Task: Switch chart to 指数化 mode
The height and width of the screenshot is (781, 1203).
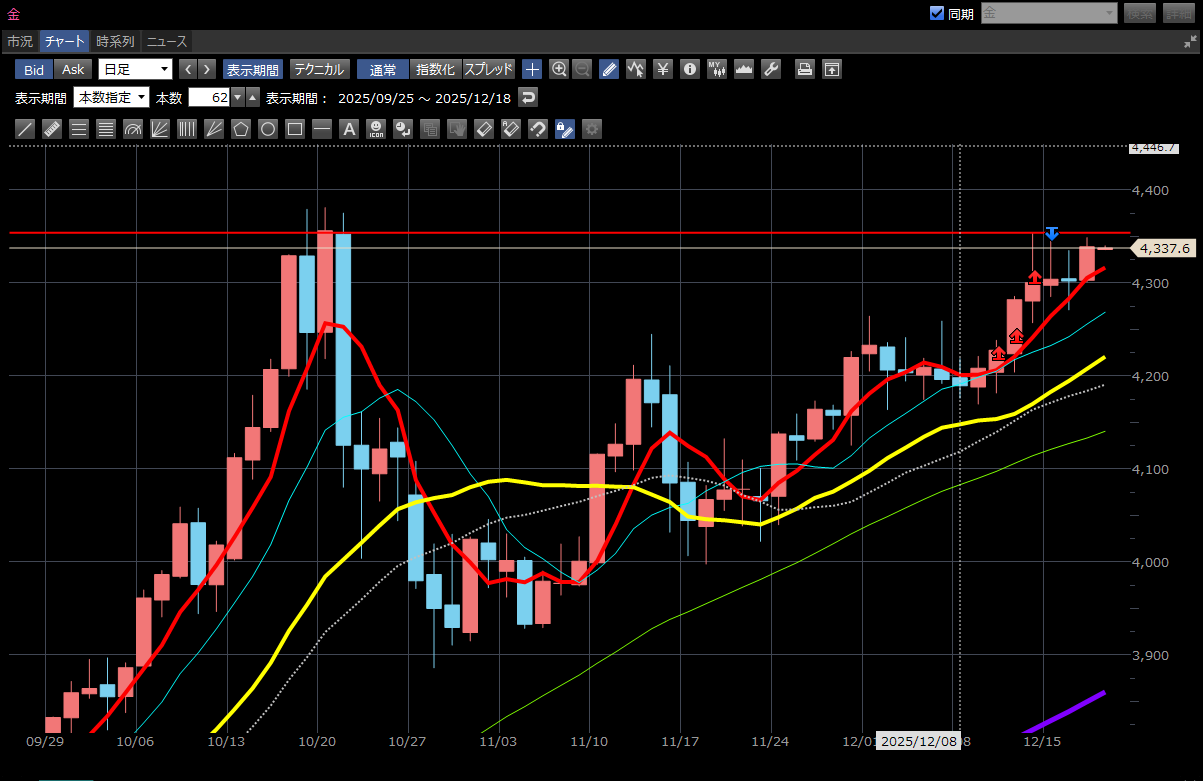Action: click(435, 69)
